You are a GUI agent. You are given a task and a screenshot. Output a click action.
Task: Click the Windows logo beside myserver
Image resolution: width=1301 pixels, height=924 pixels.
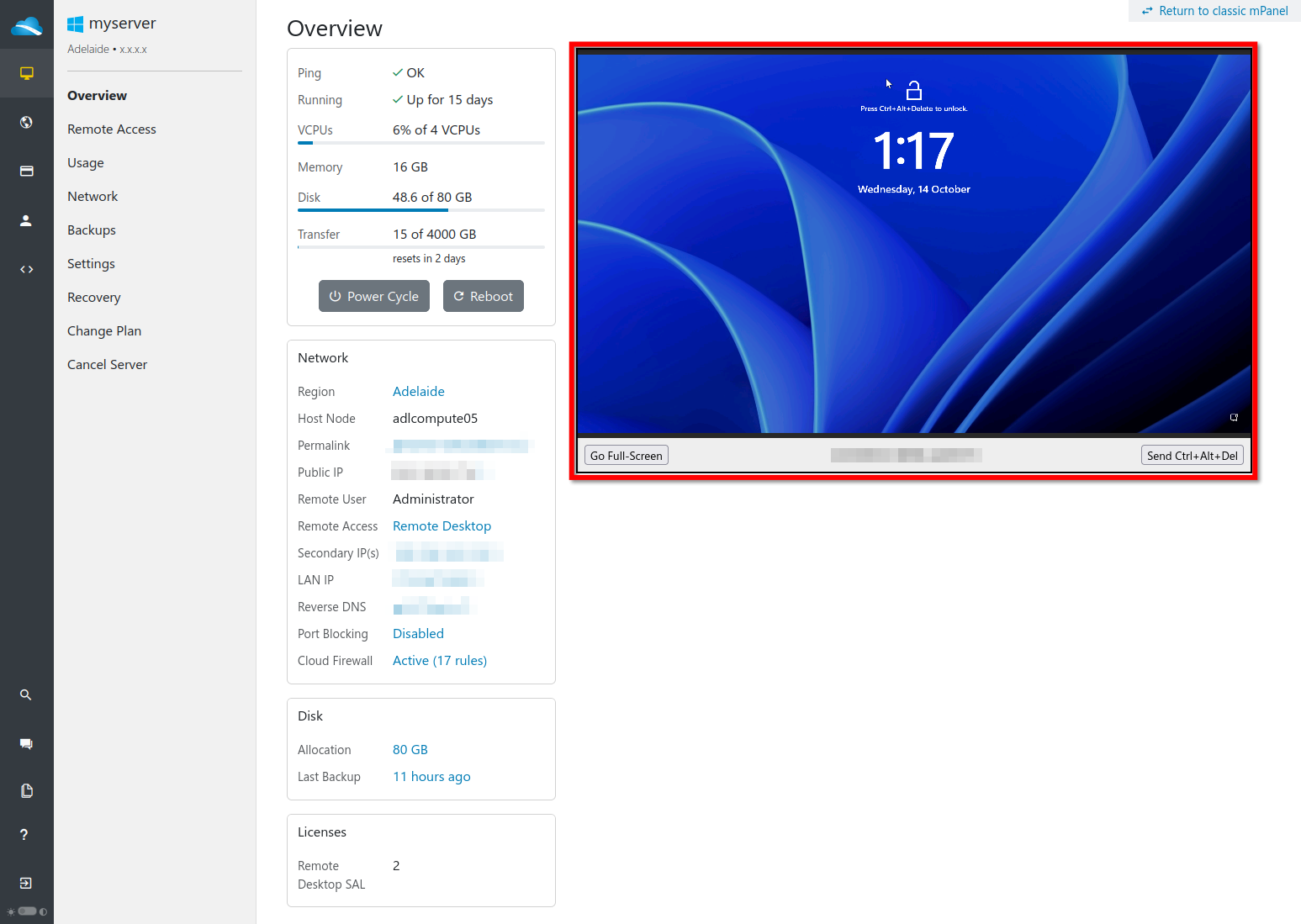click(76, 24)
